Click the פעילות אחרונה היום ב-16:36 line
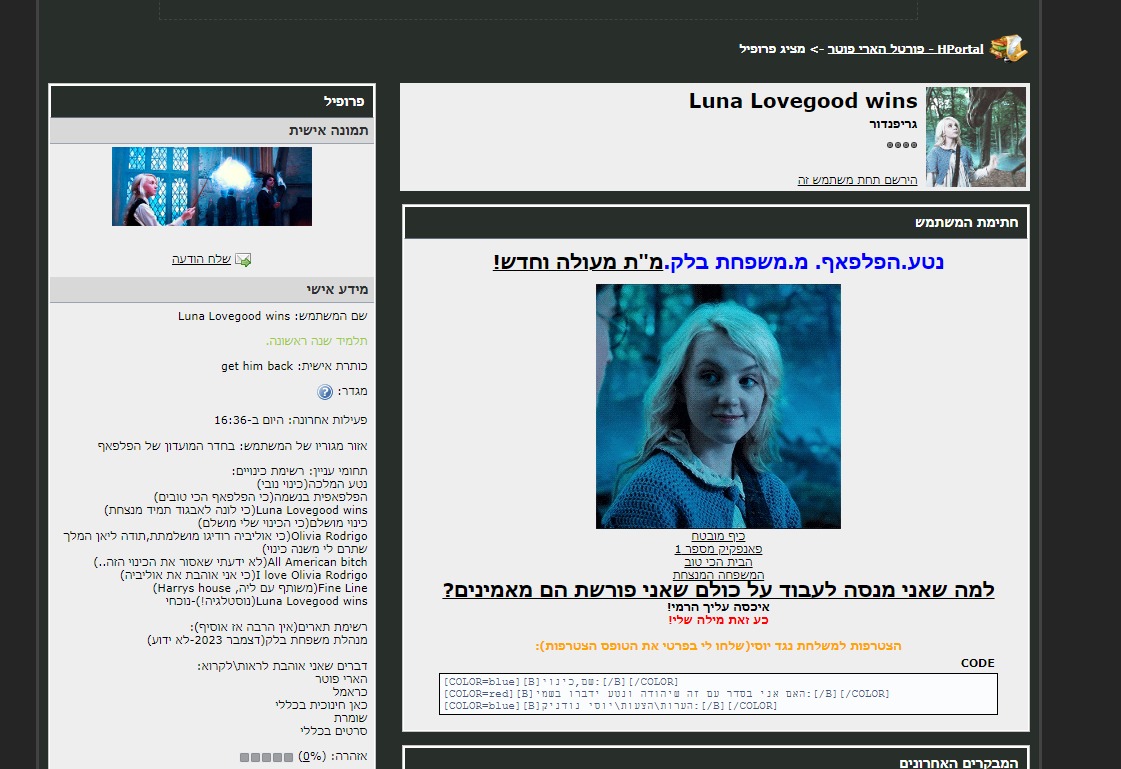The width and height of the screenshot is (1121, 769). pos(290,420)
